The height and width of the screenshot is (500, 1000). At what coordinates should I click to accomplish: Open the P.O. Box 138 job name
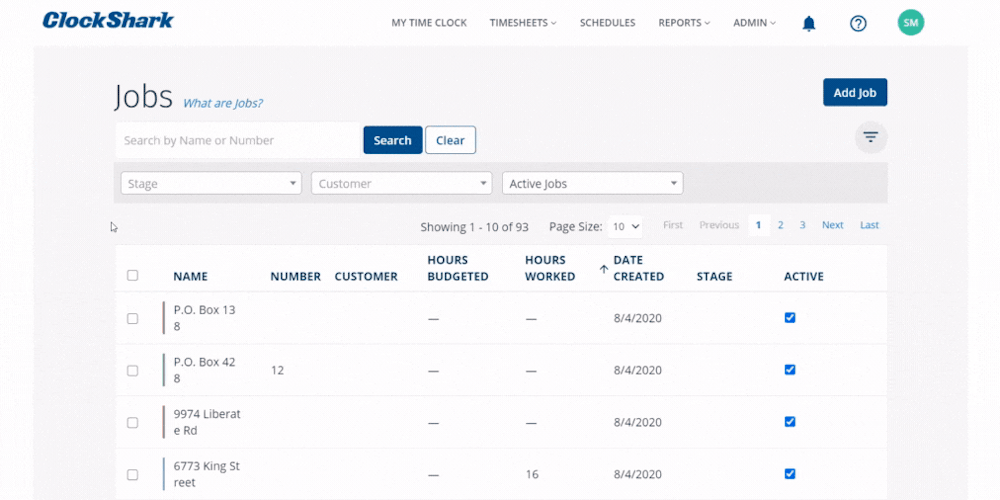pyautogui.click(x=204, y=318)
